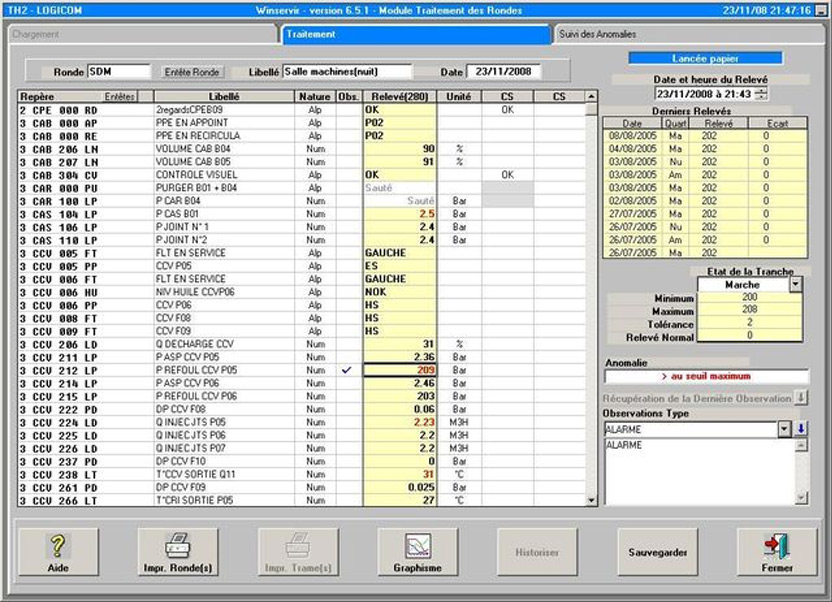Click the Libellé column header

click(224, 97)
